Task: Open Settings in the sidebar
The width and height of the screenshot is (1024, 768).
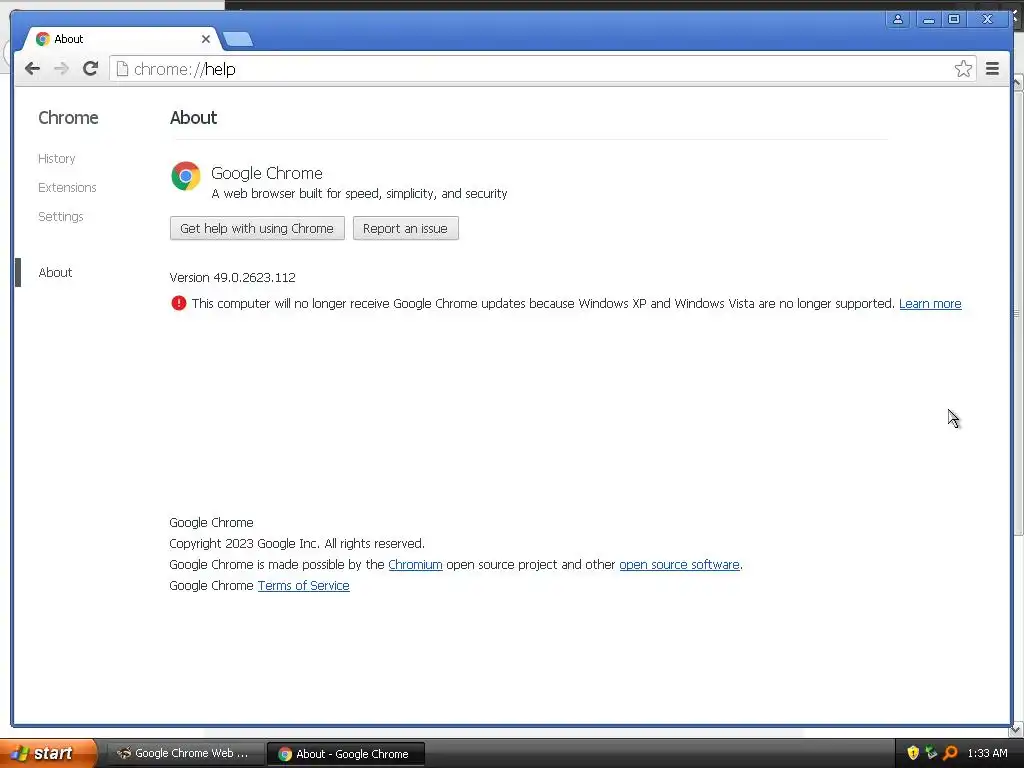Action: (x=61, y=216)
